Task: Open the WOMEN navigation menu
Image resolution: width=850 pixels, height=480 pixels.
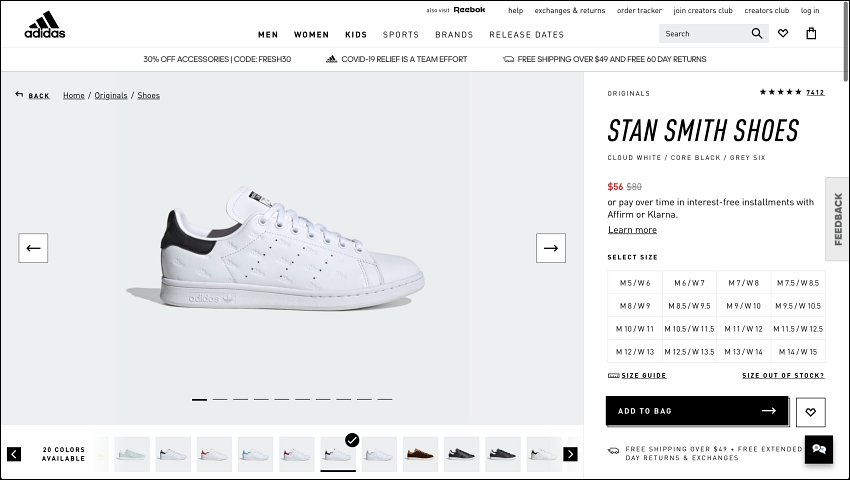Action: pyautogui.click(x=311, y=35)
